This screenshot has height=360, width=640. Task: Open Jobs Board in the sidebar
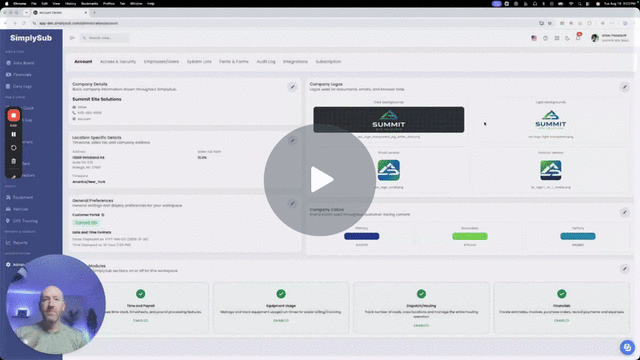click(x=20, y=63)
